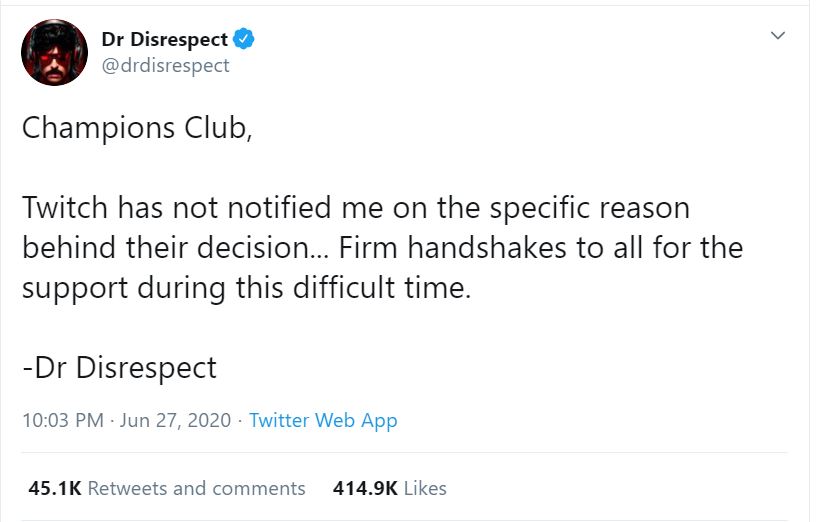Viewport: 817px width, 522px height.
Task: Click the word "Twitch" in the tweet
Action: [66, 208]
